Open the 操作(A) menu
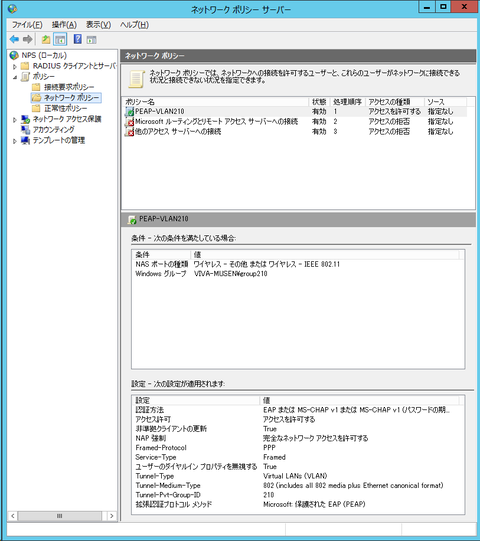480x541 pixels. pyautogui.click(x=64, y=25)
